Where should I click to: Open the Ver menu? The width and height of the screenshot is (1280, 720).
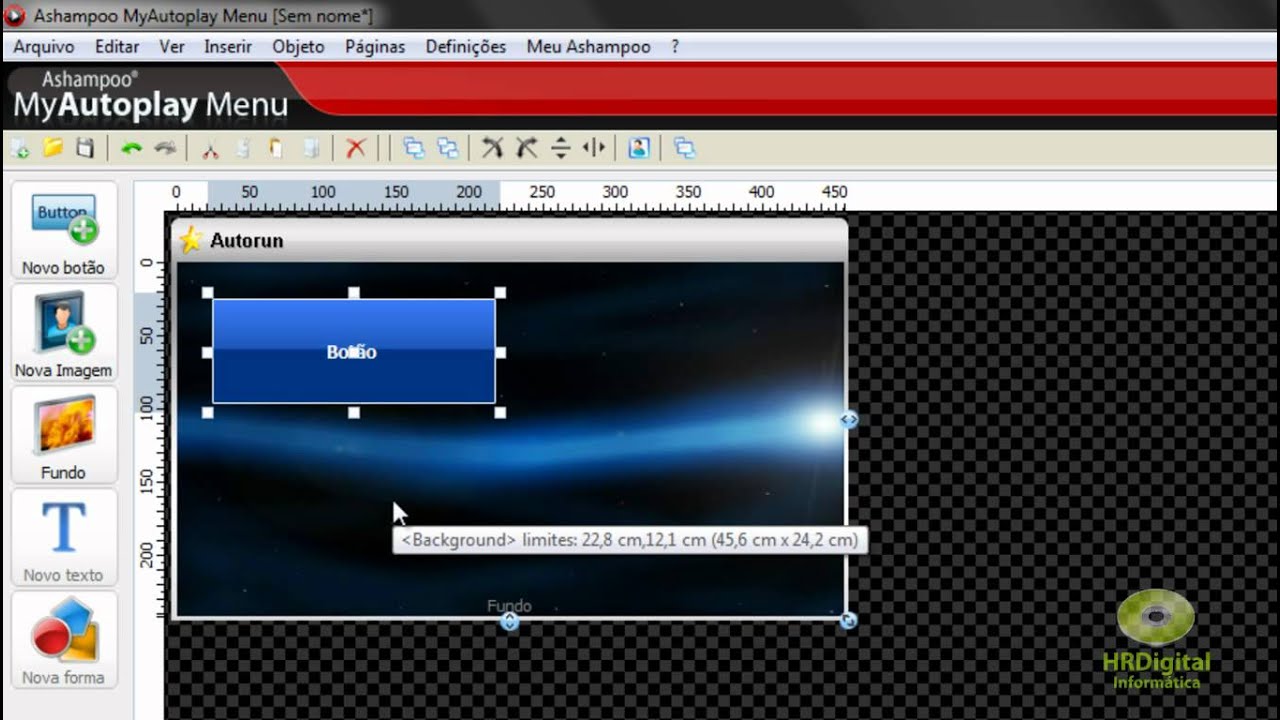tap(172, 47)
